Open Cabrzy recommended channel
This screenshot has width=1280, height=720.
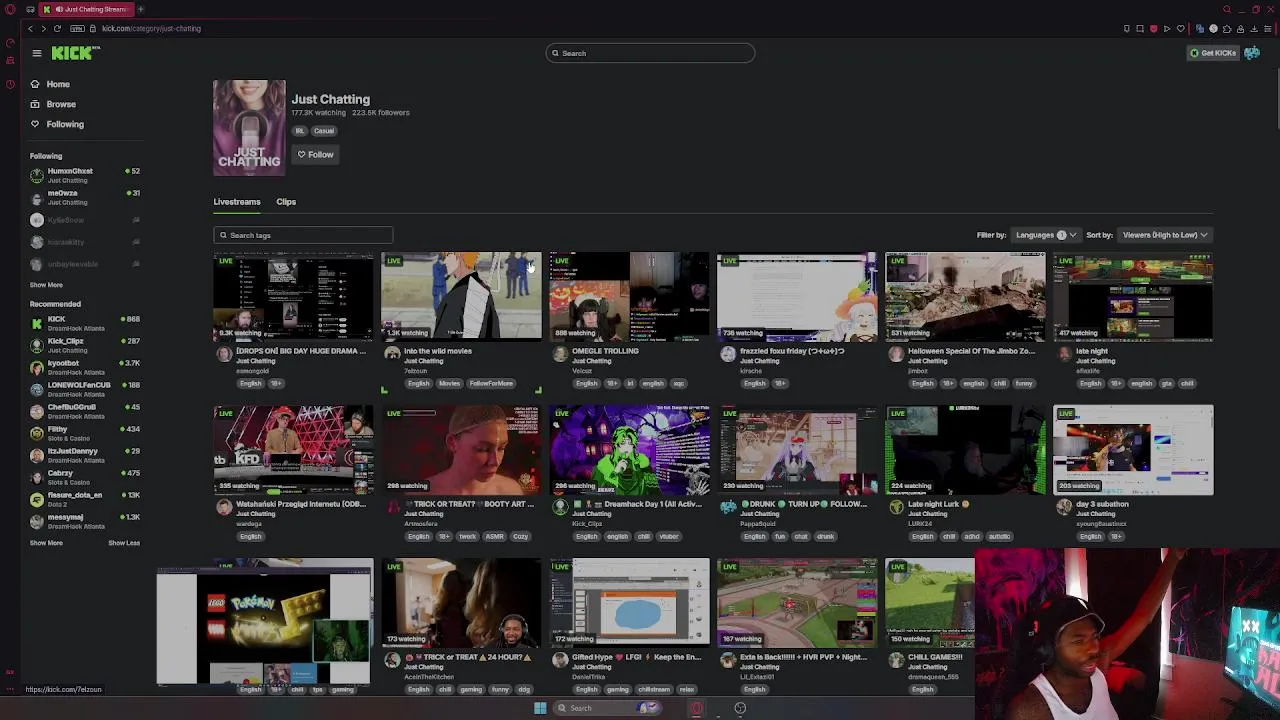(85, 477)
